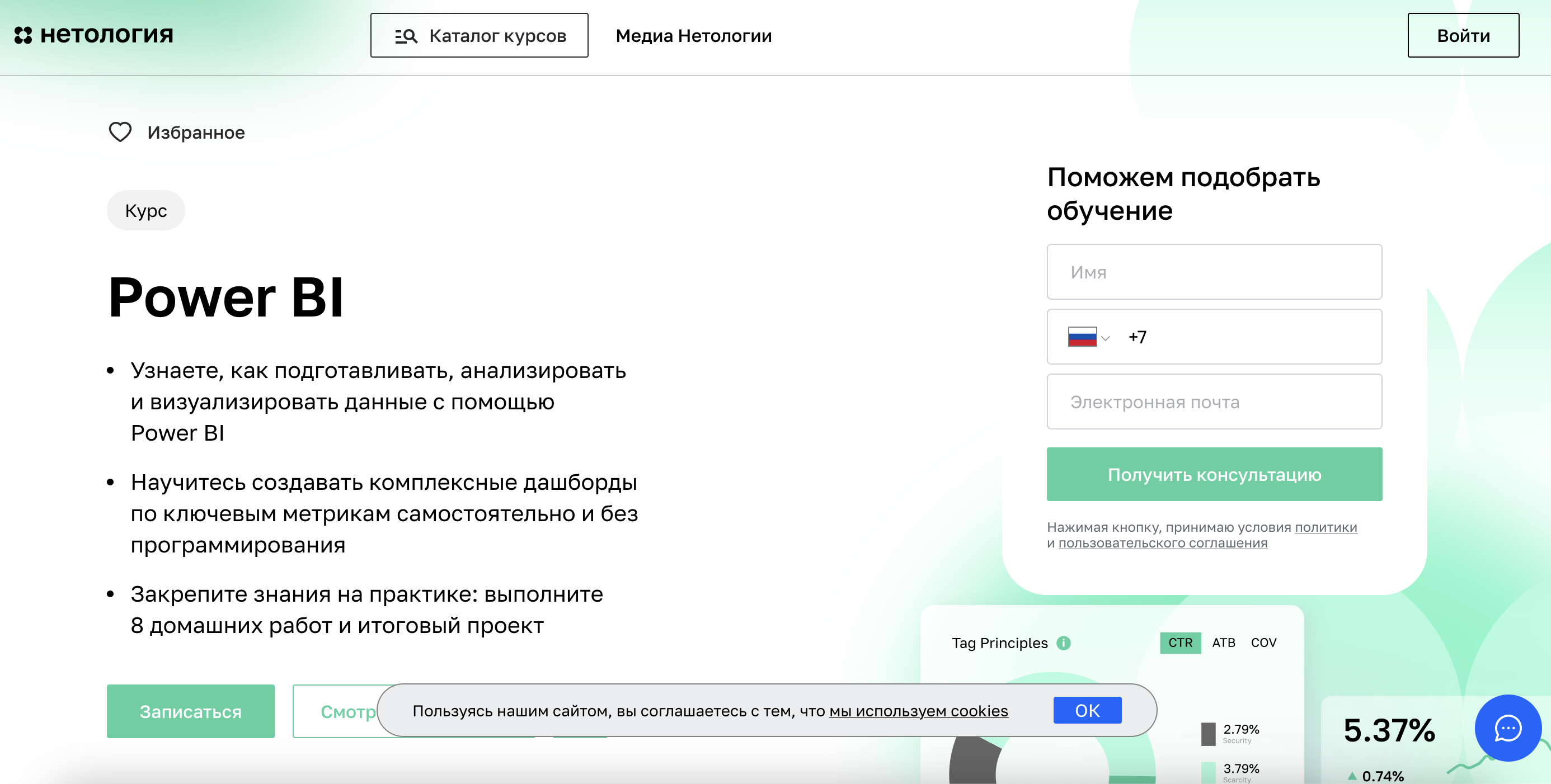
Task: Open the blue chat widget
Action: [x=1508, y=728]
